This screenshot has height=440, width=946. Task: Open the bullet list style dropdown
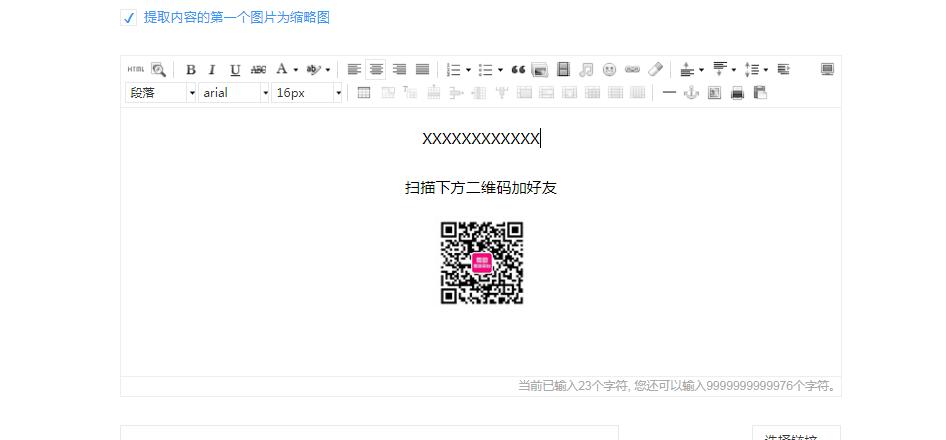(500, 70)
